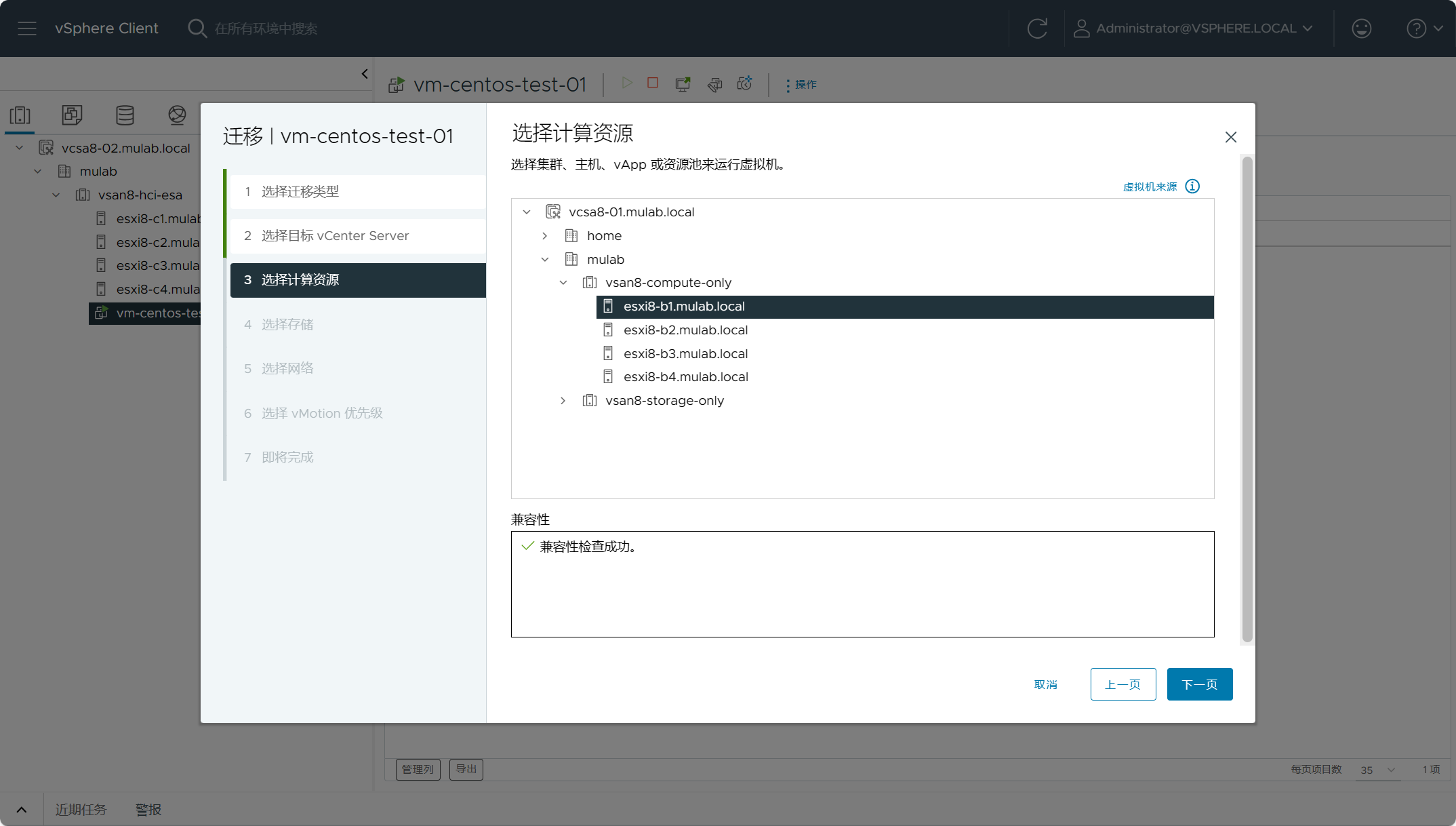
Task: Open the feedback smiley icon
Action: 1361,28
